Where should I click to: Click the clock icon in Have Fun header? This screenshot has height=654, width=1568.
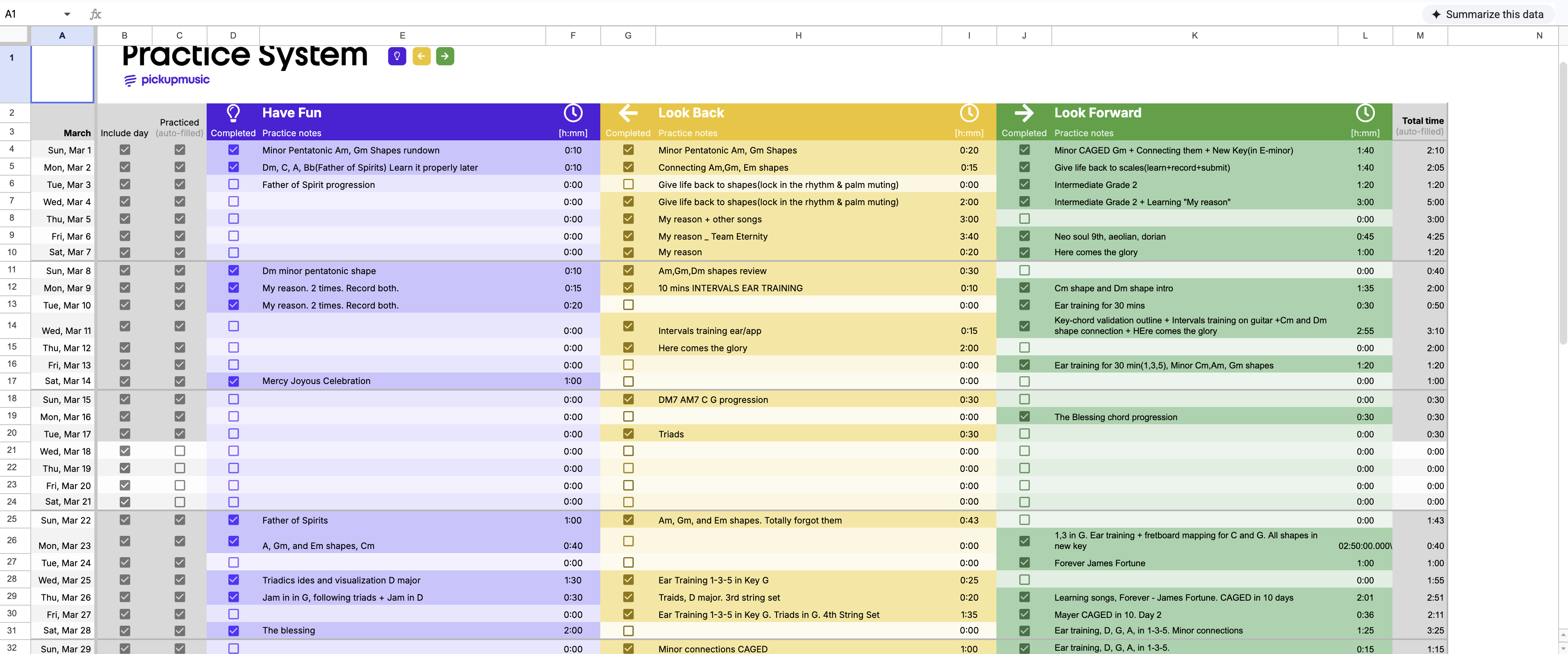click(573, 113)
